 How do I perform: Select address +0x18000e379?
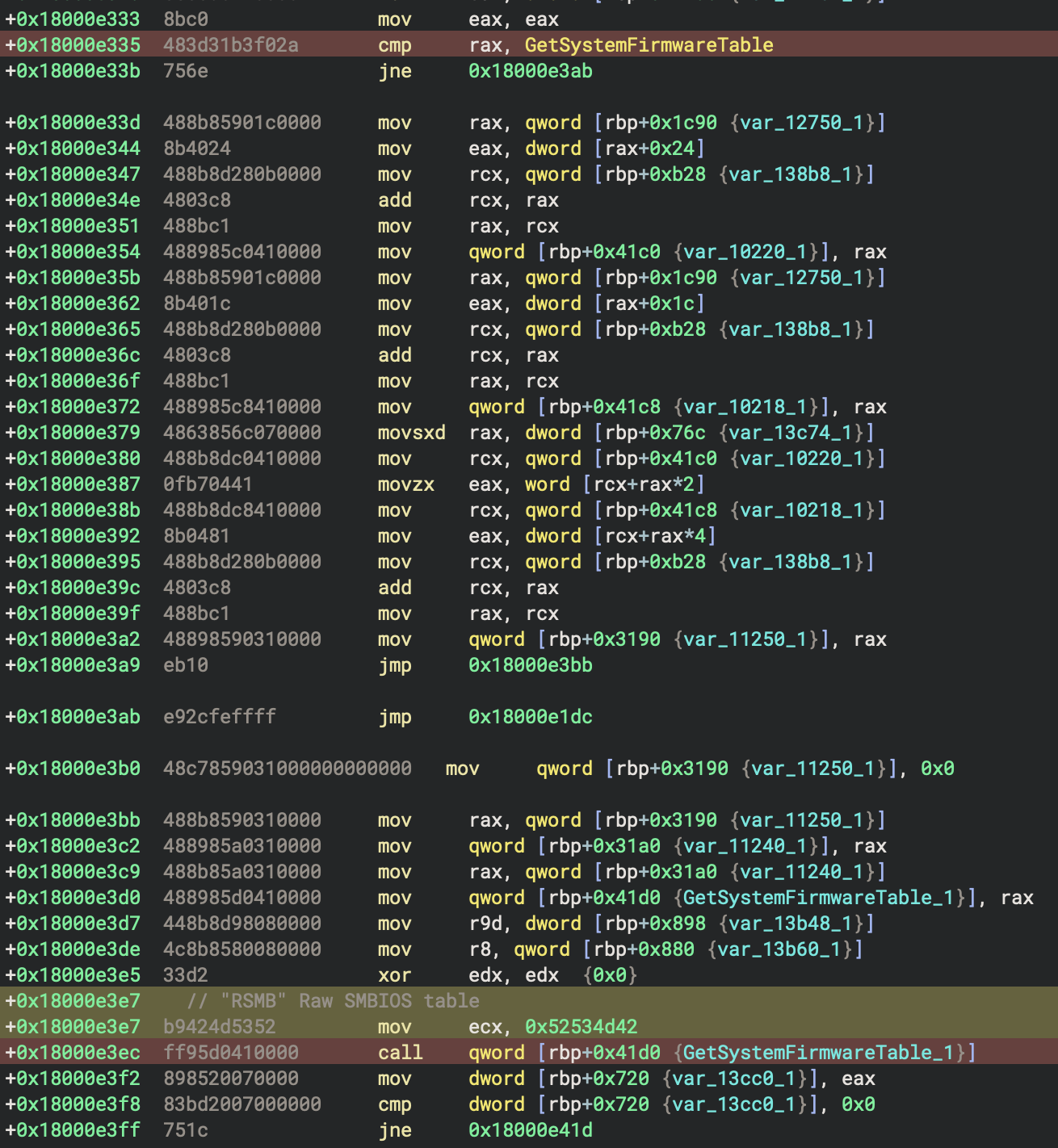pos(73,432)
